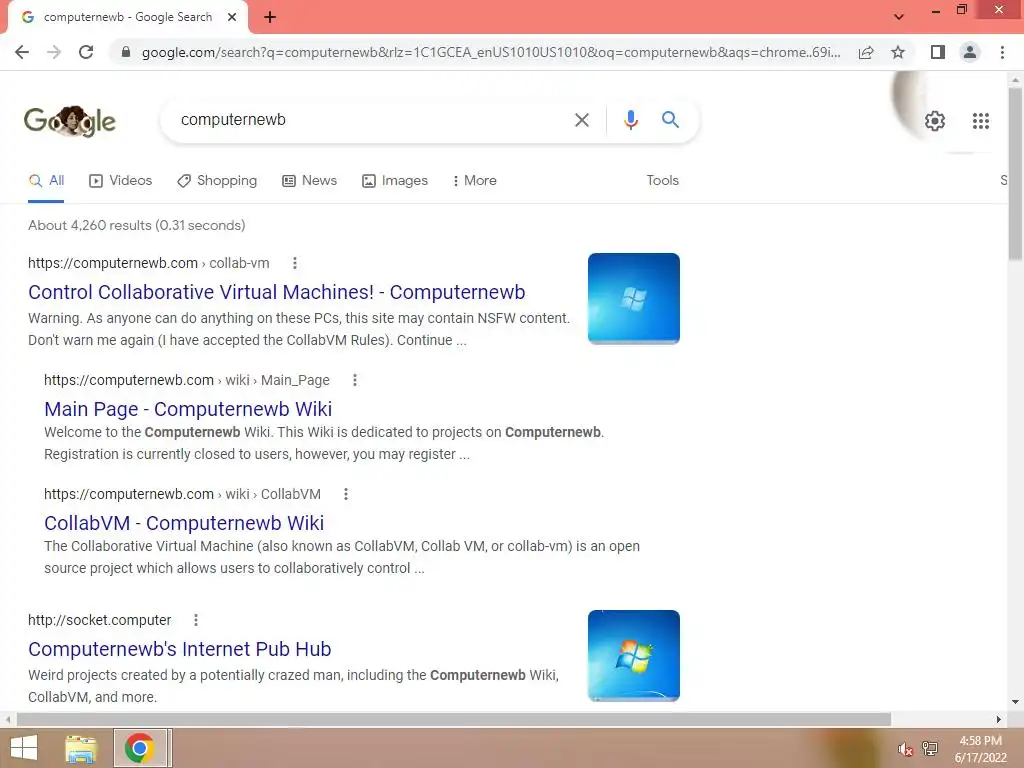Open search Tools options
This screenshot has width=1024, height=768.
point(662,180)
